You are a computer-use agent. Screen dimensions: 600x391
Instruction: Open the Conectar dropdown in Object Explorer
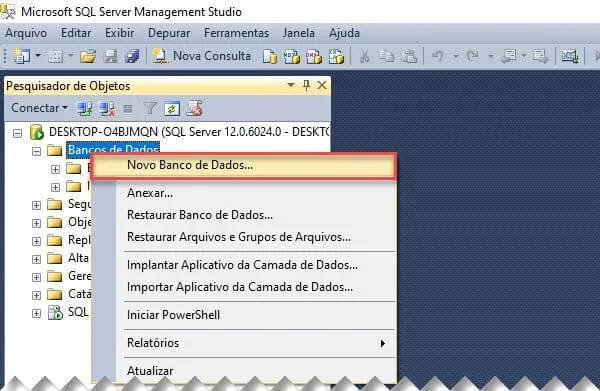coord(39,108)
